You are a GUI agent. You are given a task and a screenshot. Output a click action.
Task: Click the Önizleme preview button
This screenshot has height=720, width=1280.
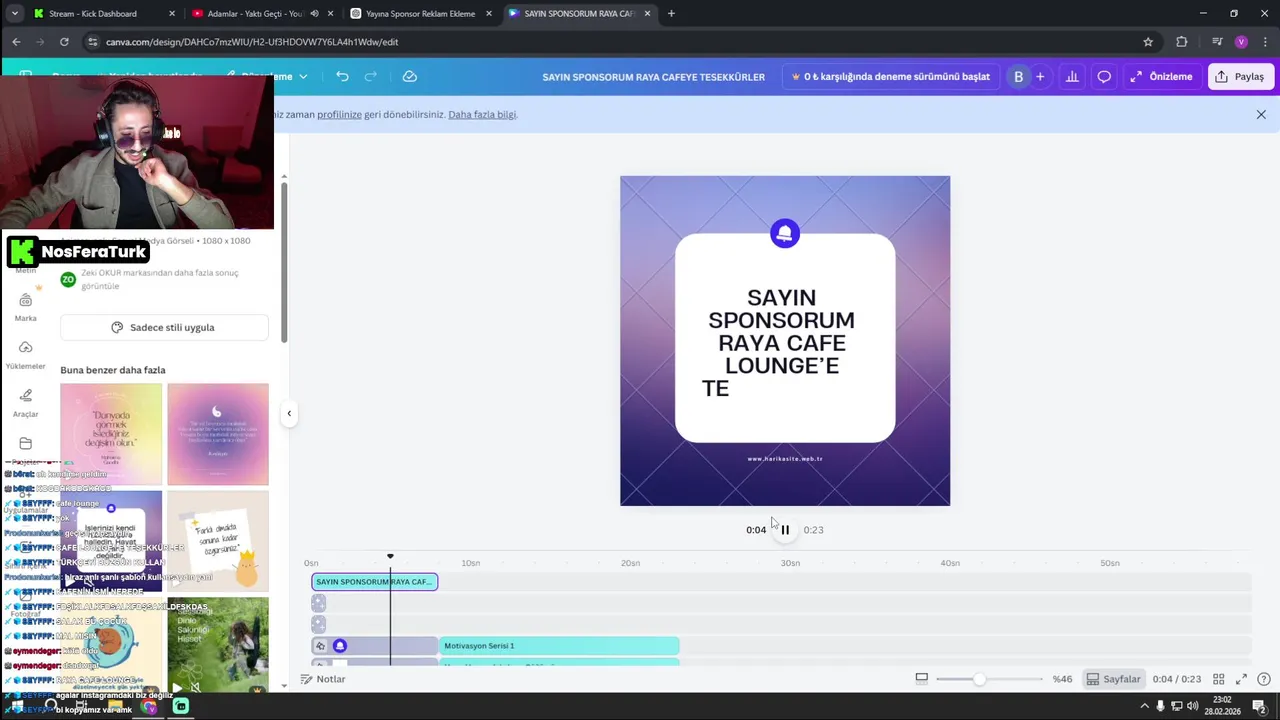1161,76
